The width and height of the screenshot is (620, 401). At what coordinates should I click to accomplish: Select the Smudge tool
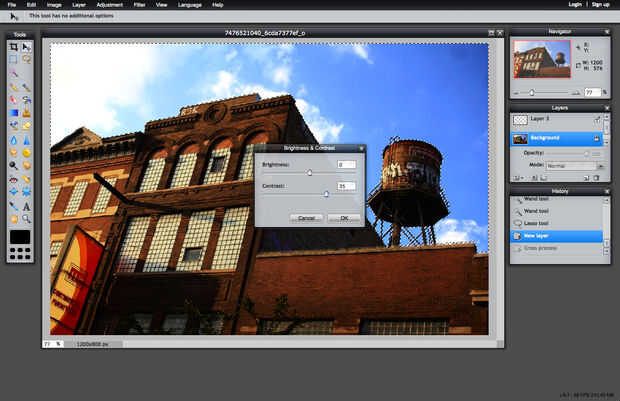[14, 153]
